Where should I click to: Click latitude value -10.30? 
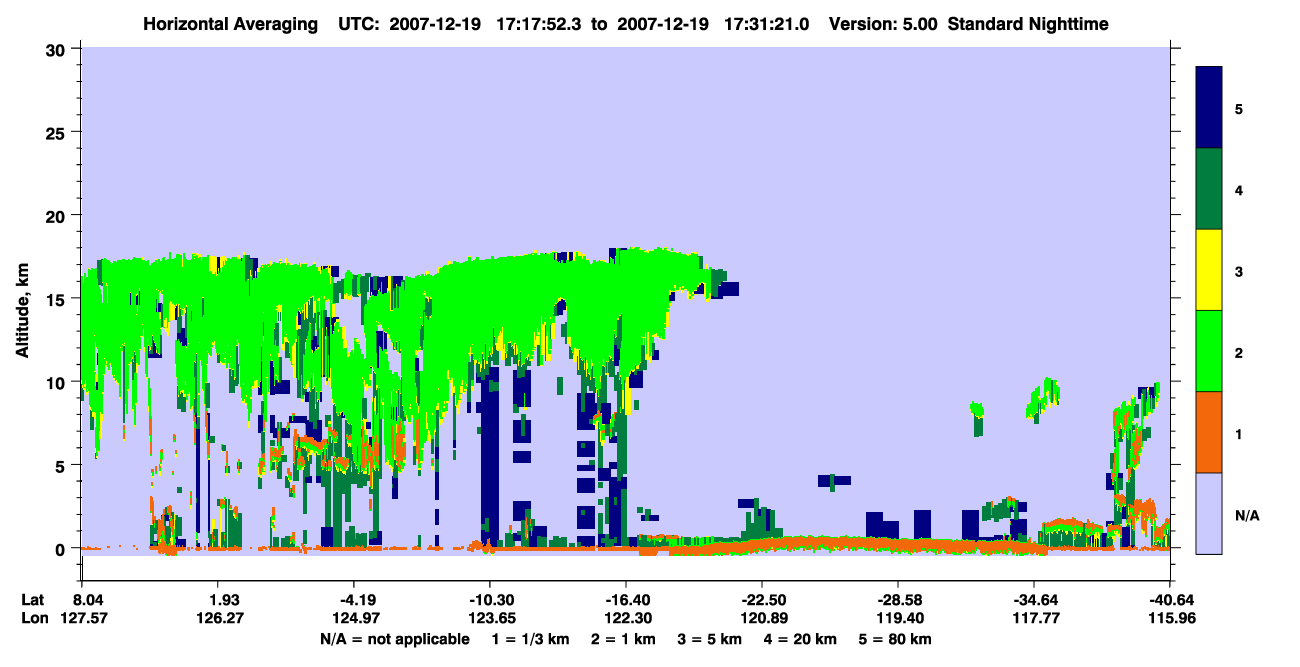[x=490, y=599]
